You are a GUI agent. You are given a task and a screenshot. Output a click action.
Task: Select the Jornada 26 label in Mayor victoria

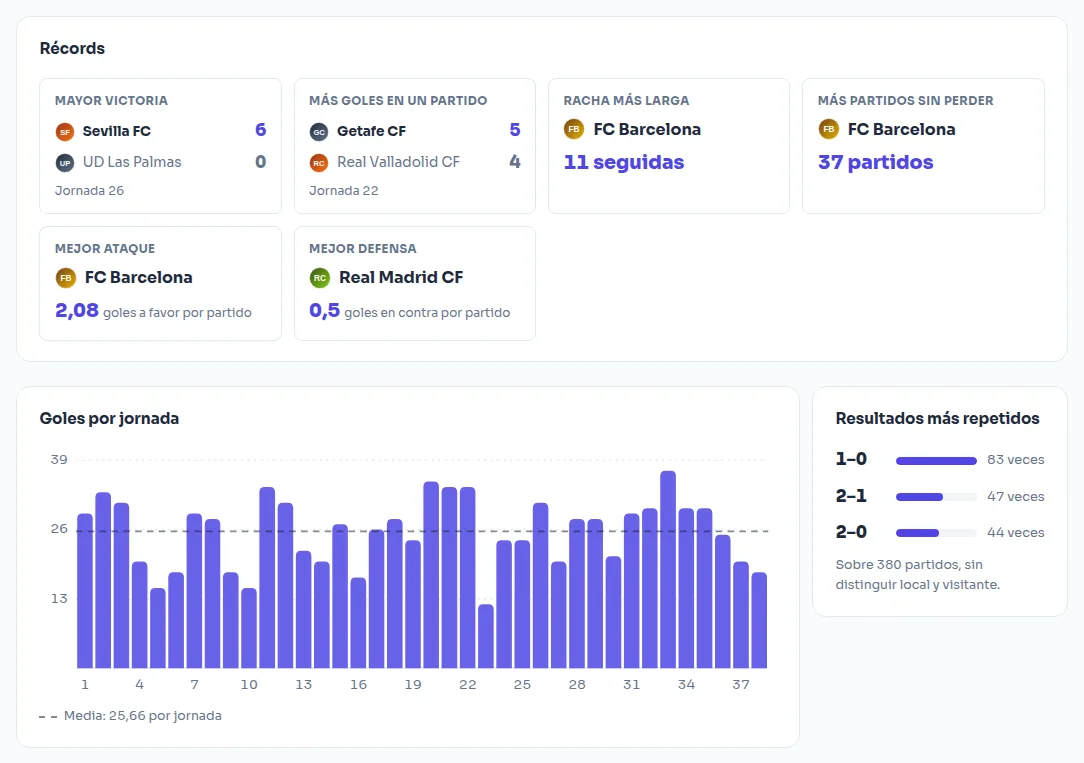click(x=89, y=191)
